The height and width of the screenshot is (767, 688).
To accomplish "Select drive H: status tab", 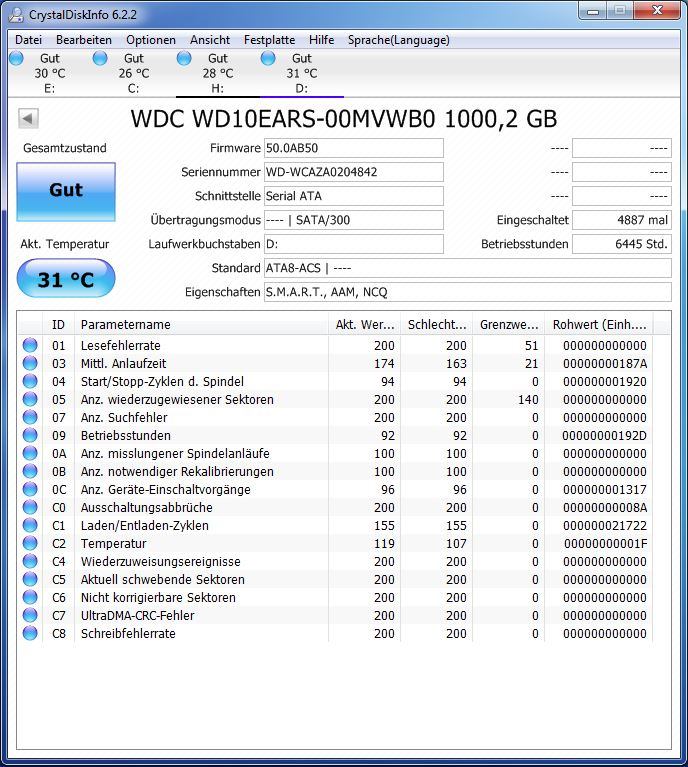I will [218, 73].
